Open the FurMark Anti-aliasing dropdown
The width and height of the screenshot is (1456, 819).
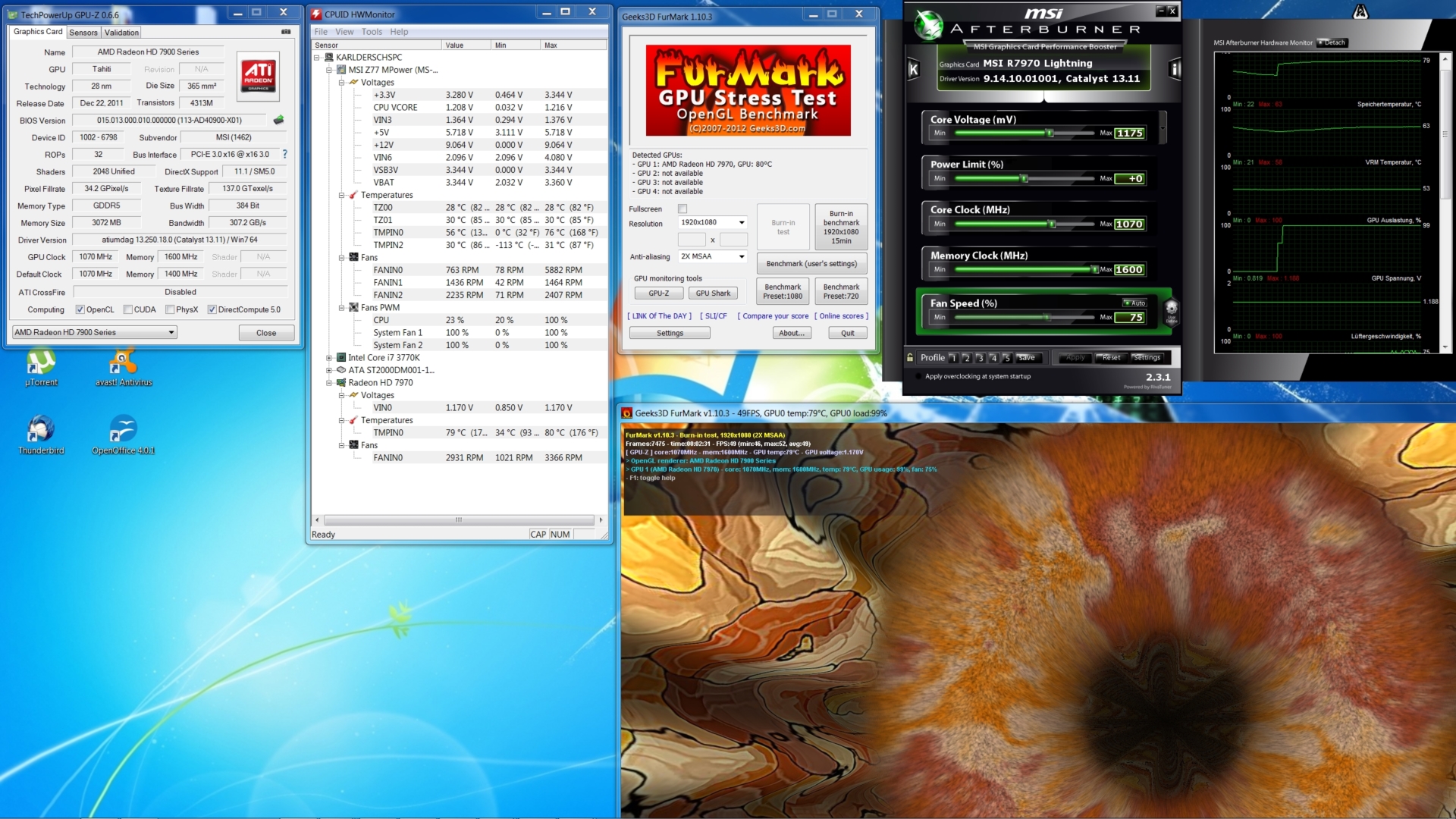coord(713,256)
